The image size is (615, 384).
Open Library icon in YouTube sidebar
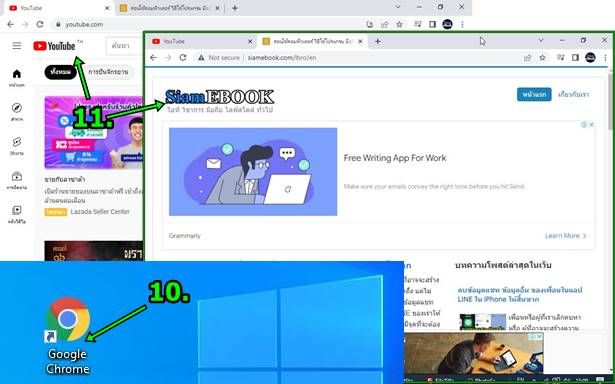17,210
